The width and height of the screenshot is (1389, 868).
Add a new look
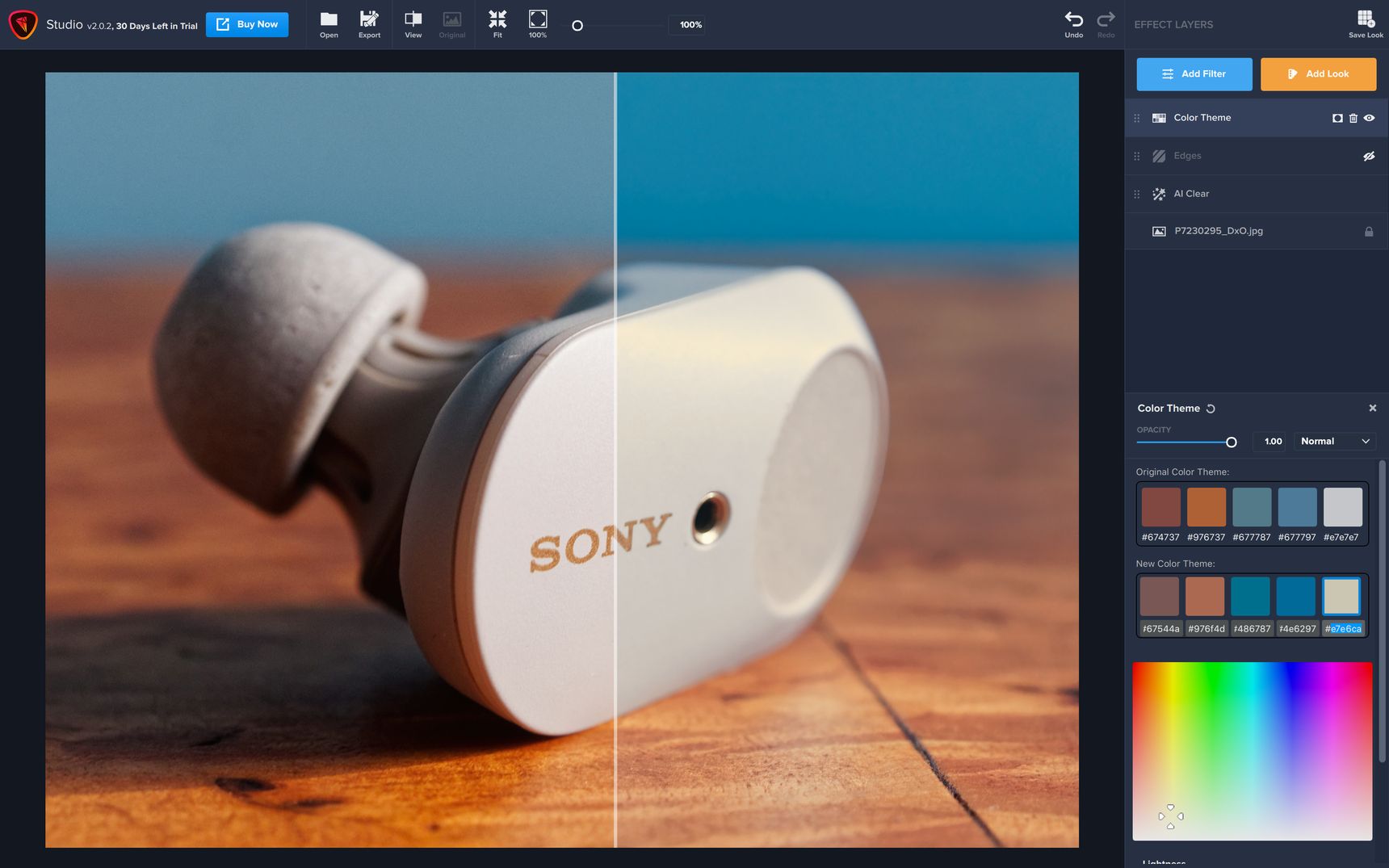tap(1318, 74)
